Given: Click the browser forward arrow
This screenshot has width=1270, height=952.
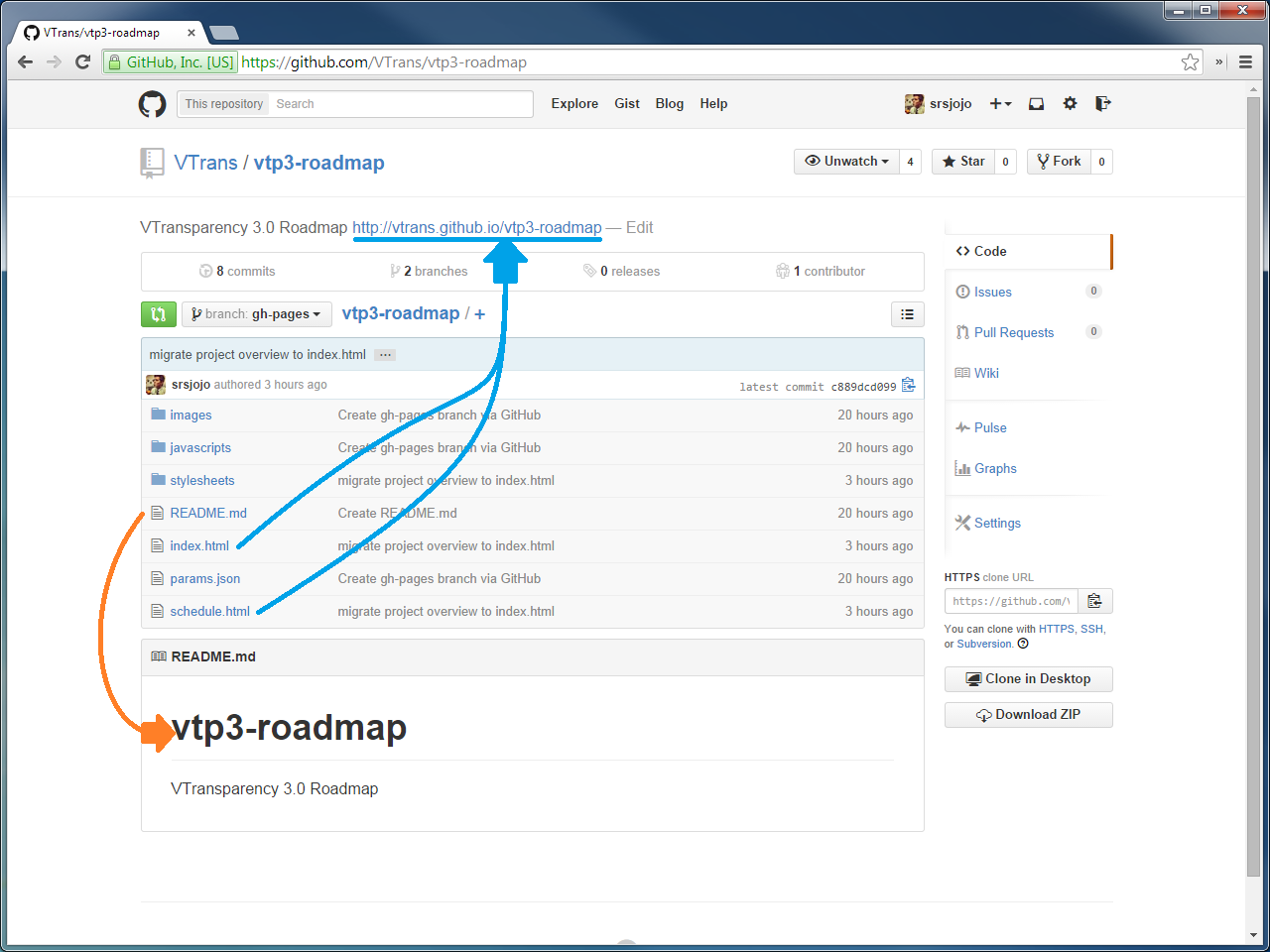Looking at the screenshot, I should [55, 61].
